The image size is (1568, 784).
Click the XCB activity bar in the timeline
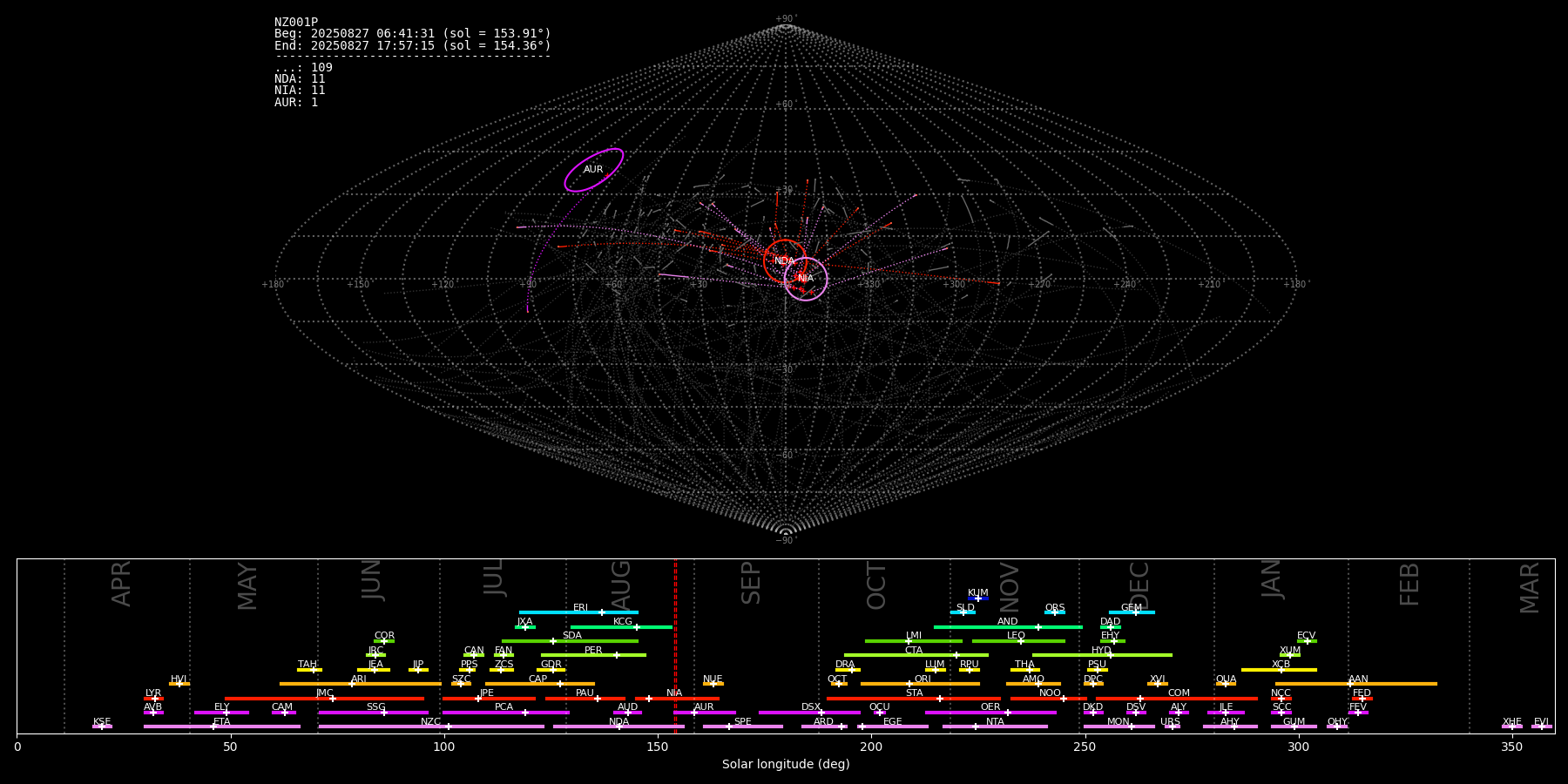tap(1279, 670)
